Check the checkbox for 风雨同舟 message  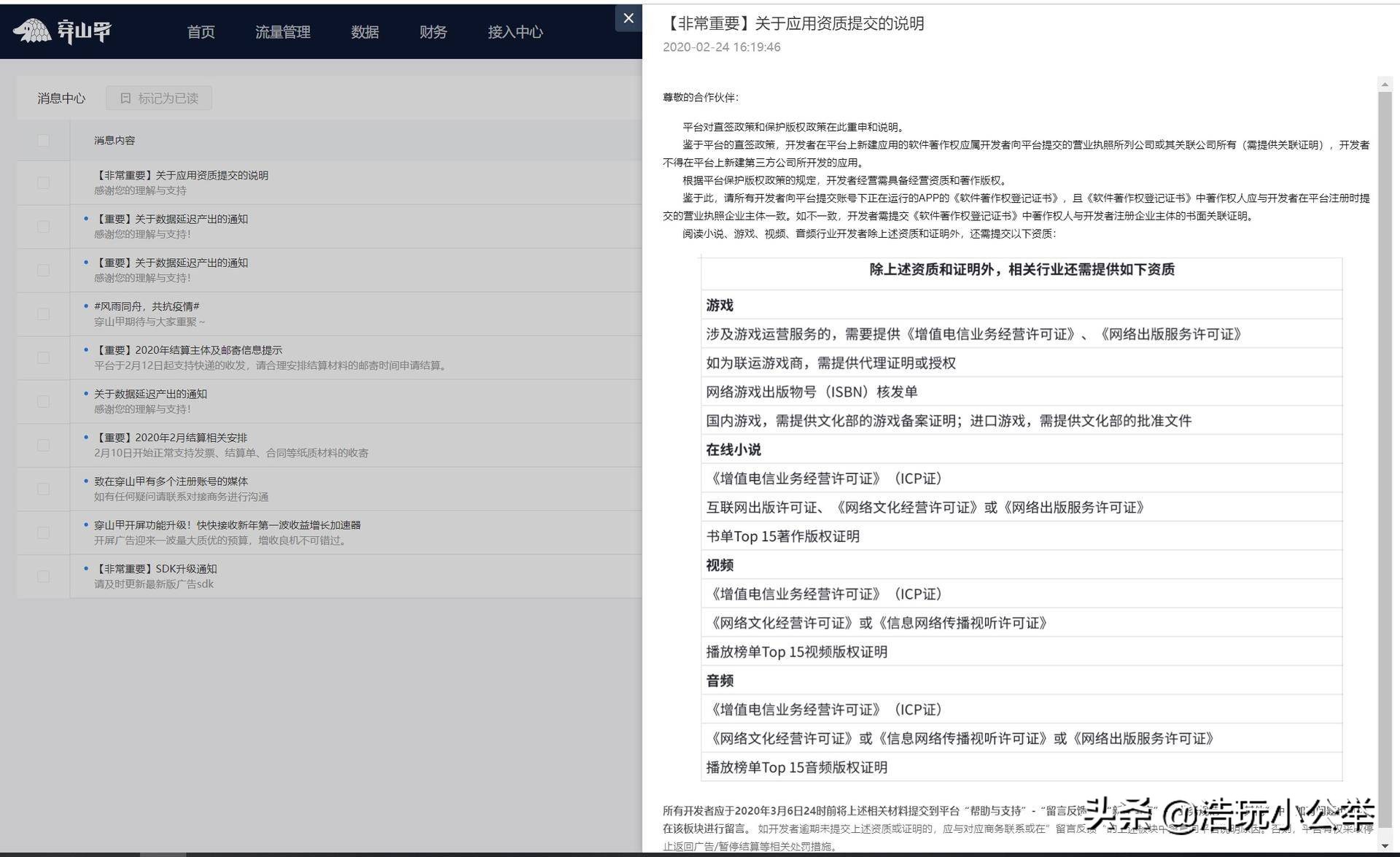pos(44,314)
